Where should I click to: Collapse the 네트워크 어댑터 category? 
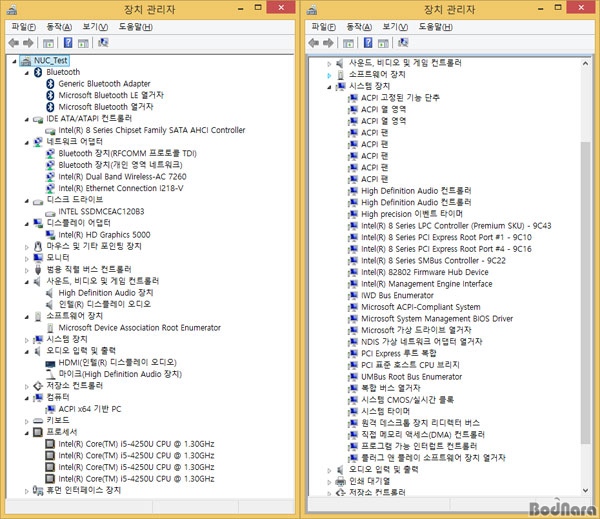click(x=26, y=143)
